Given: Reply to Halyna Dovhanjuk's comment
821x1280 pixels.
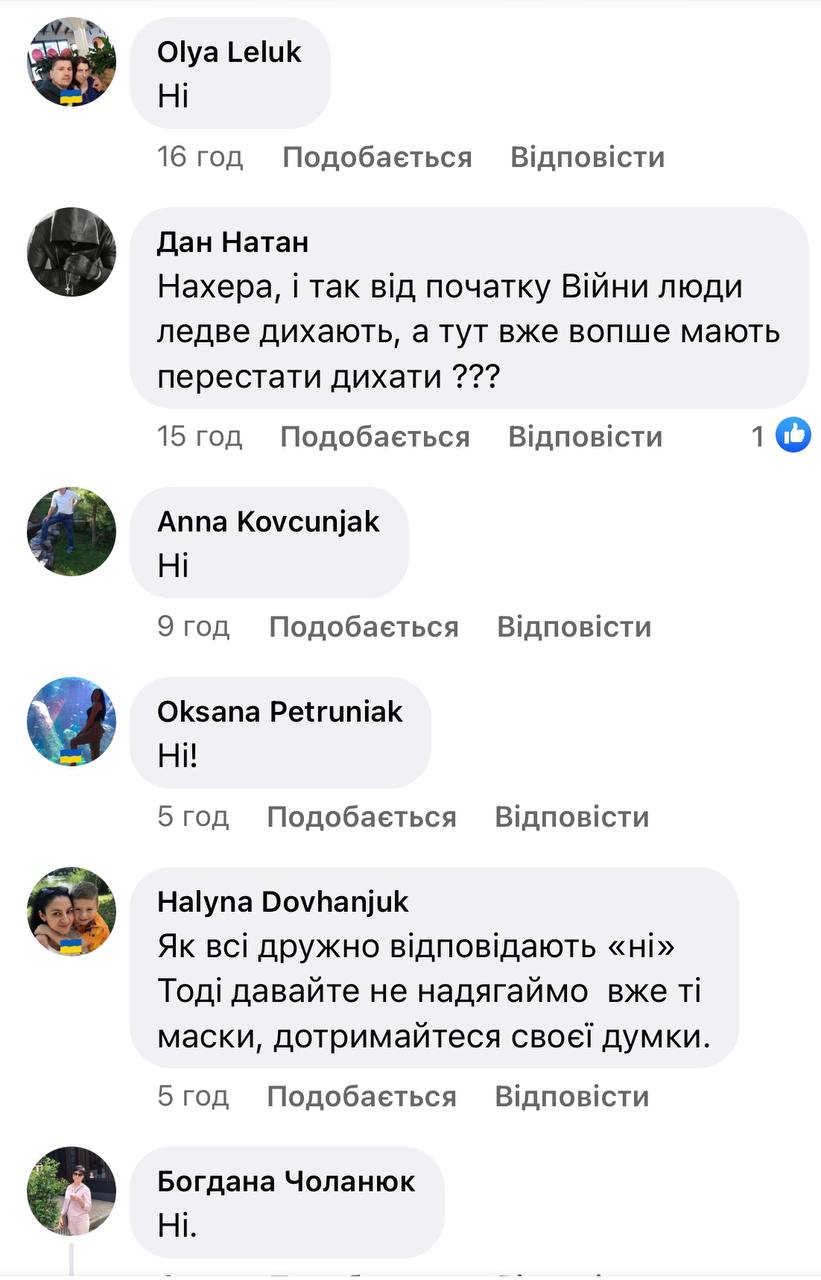Looking at the screenshot, I should click(572, 1097).
